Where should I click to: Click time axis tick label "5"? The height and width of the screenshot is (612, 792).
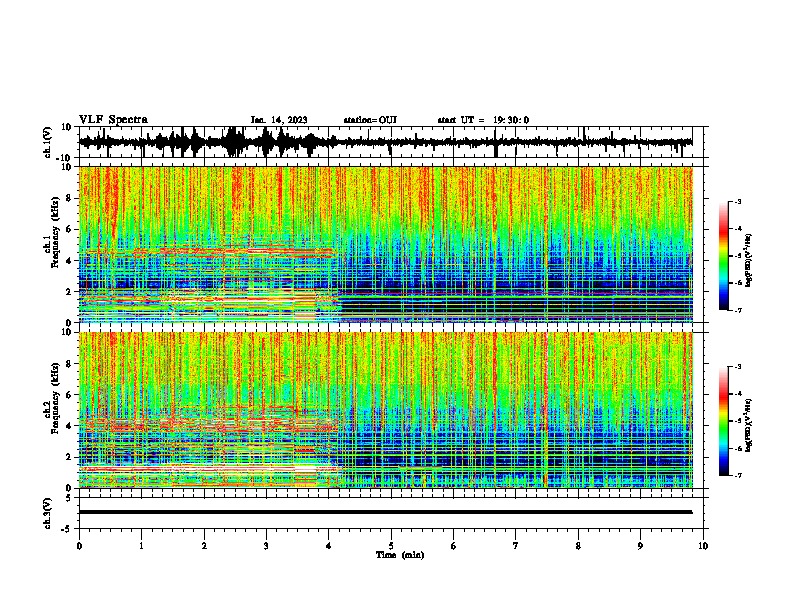[391, 546]
